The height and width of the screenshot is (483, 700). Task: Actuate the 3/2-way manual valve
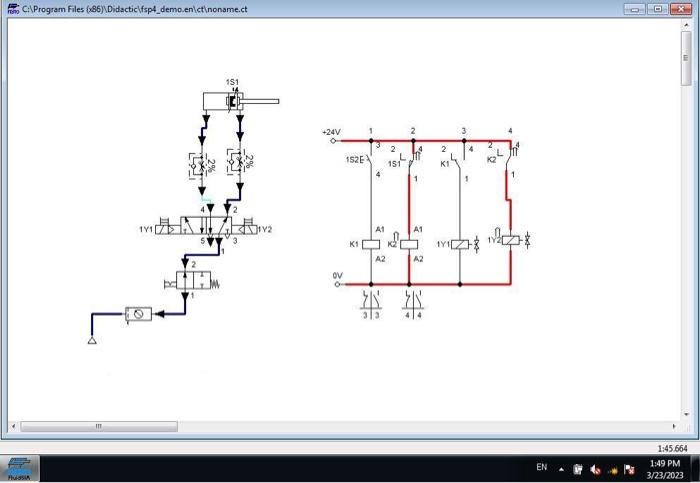click(x=193, y=281)
